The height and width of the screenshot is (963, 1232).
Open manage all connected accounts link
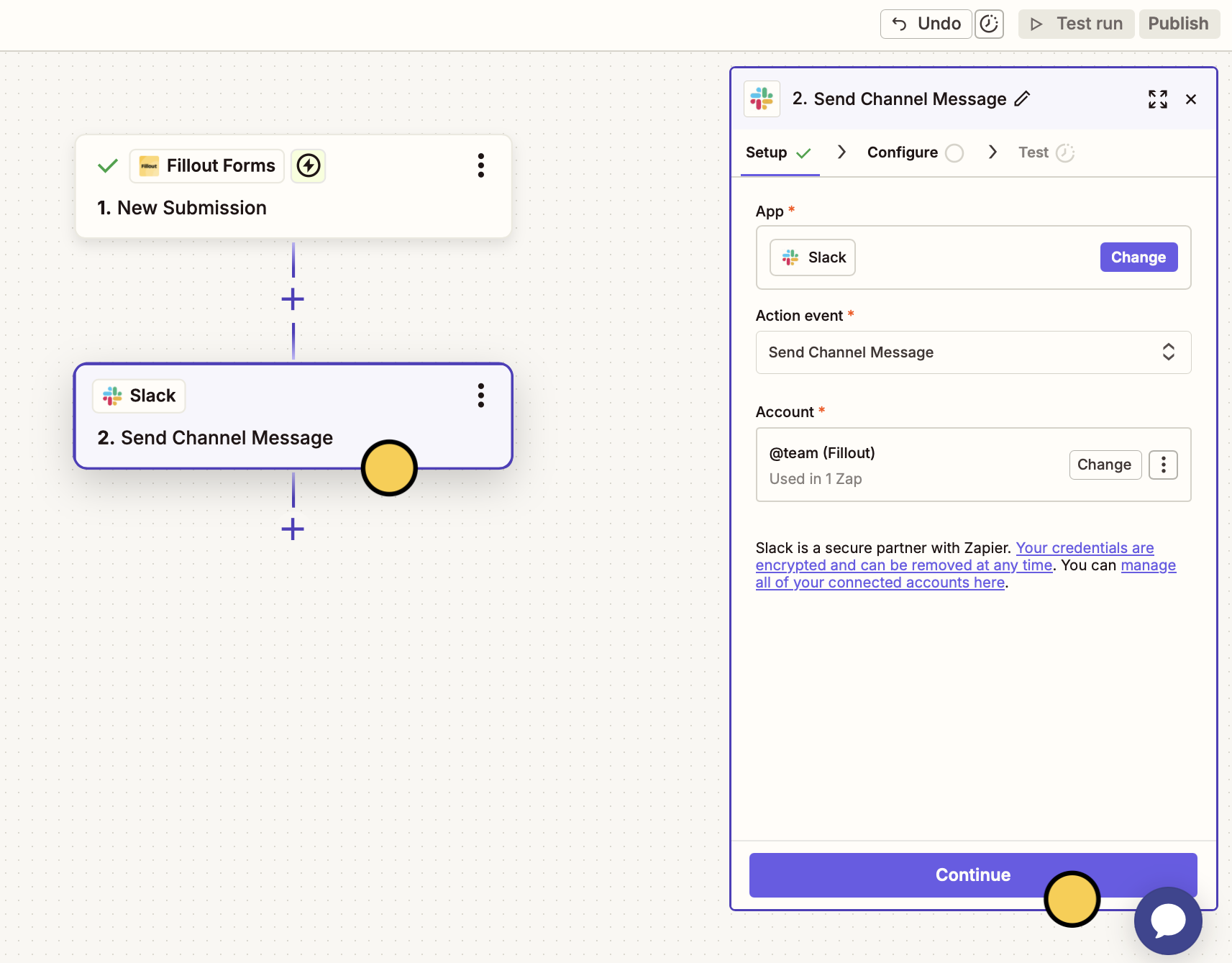[966, 574]
